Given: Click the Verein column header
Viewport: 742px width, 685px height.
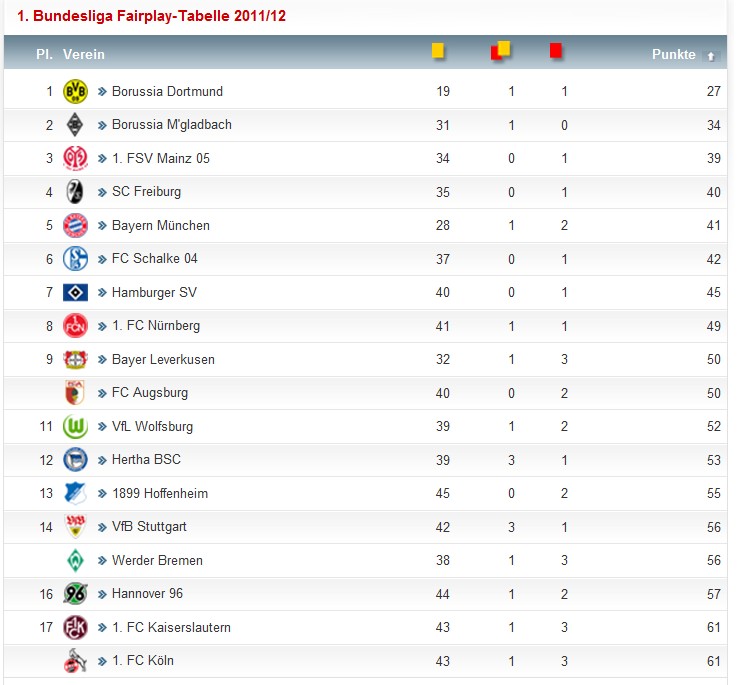Looking at the screenshot, I should (x=83, y=54).
